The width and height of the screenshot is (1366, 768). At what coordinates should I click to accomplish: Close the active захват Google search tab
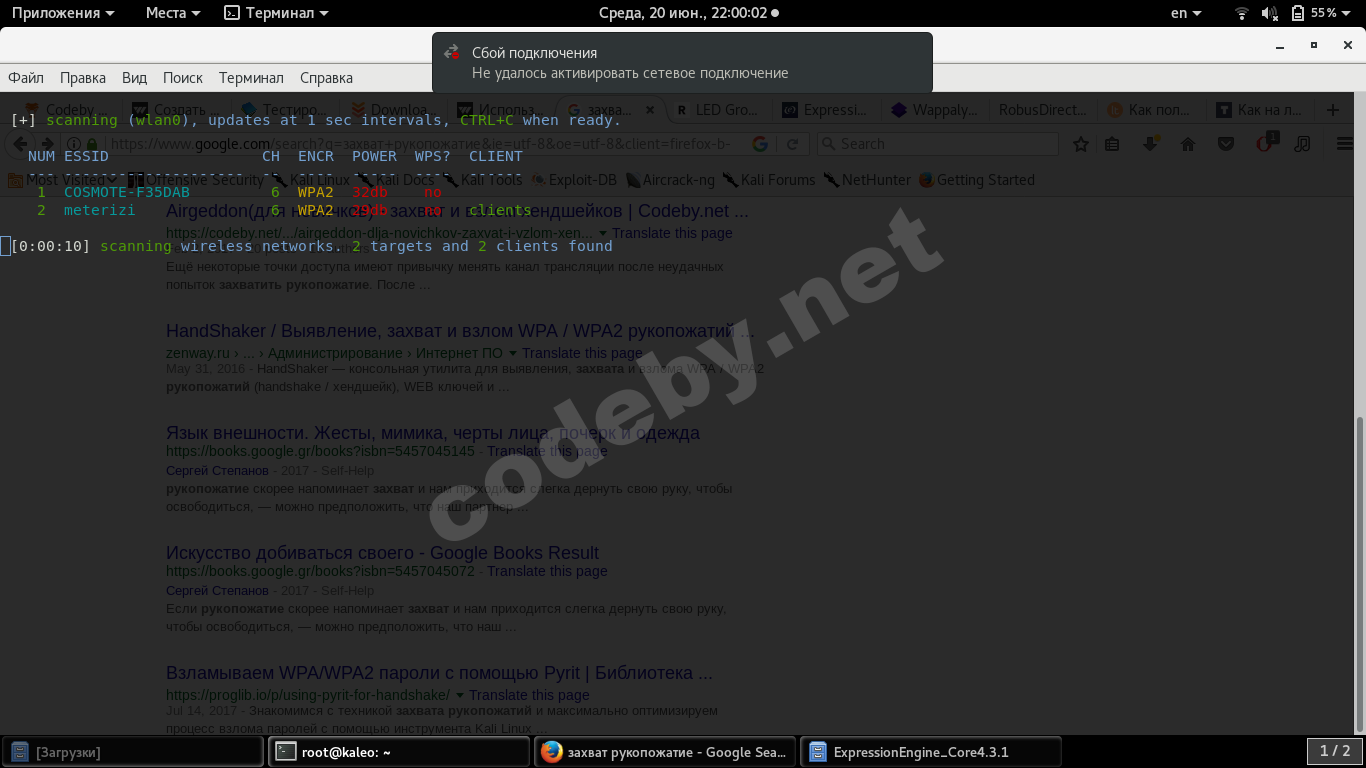[x=650, y=110]
